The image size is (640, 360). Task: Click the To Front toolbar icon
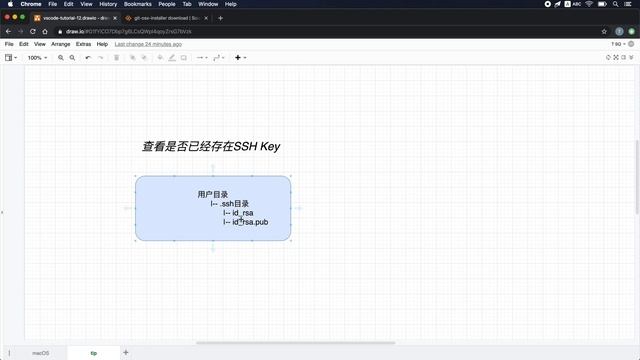point(132,58)
